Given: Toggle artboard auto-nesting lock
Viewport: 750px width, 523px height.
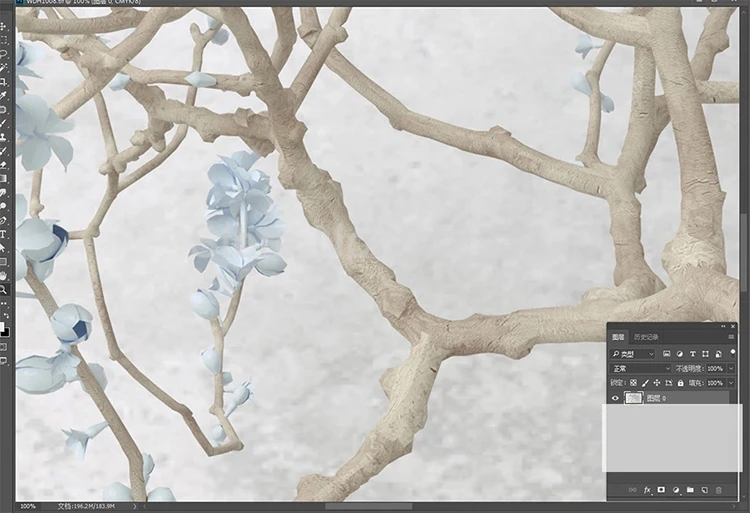Looking at the screenshot, I should click(669, 383).
